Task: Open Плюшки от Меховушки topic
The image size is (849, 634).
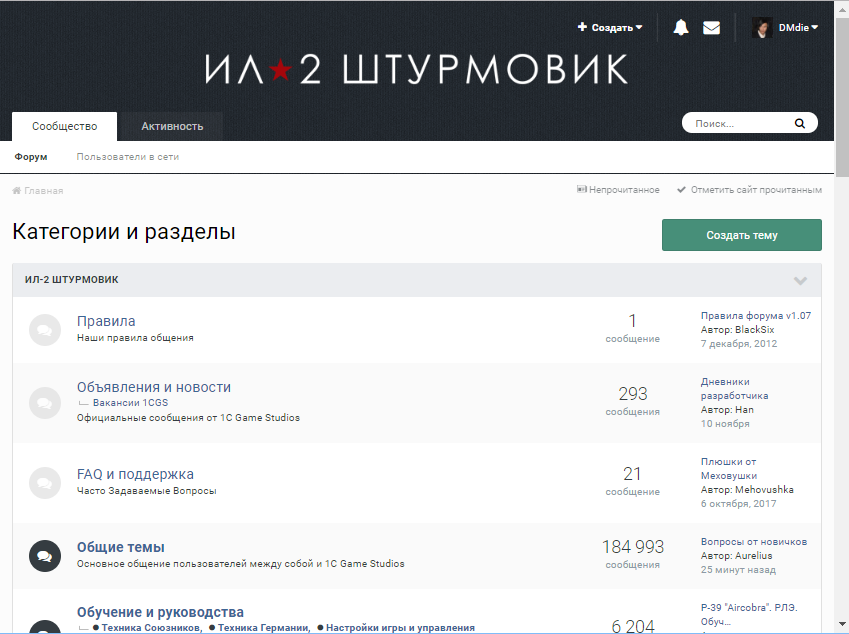Action: [x=729, y=469]
